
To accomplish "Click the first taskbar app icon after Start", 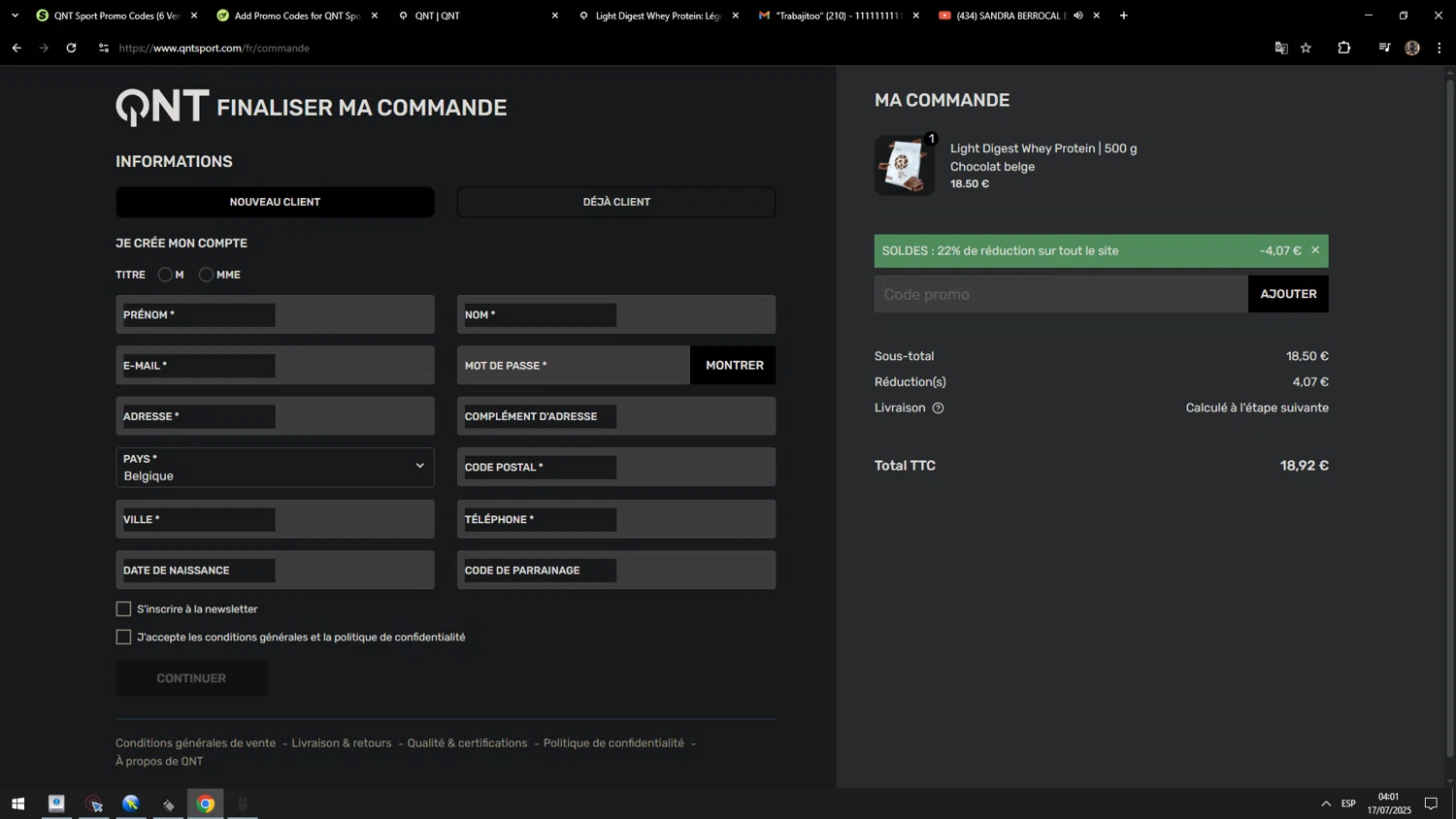I will [56, 803].
